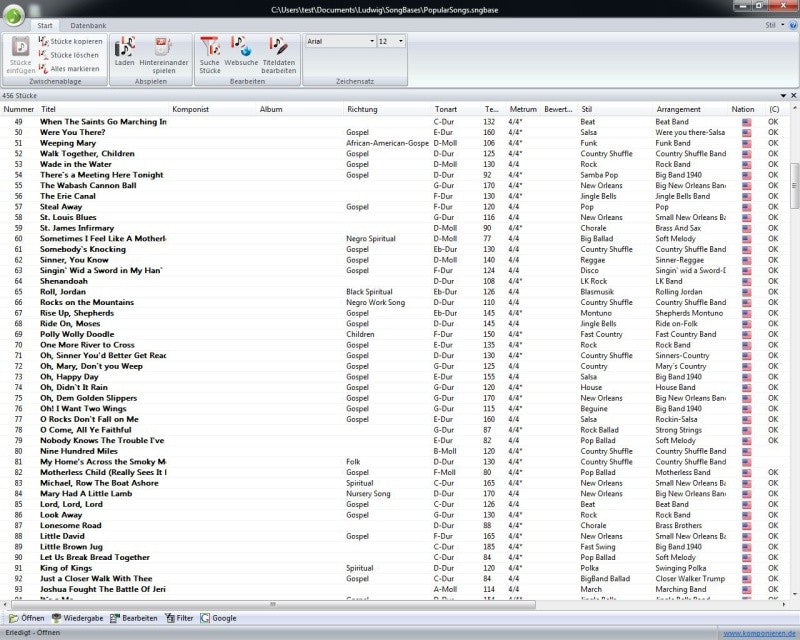This screenshot has height=640, width=800.
Task: Choose the Stücke löschen icon
Action: pyautogui.click(x=44, y=55)
